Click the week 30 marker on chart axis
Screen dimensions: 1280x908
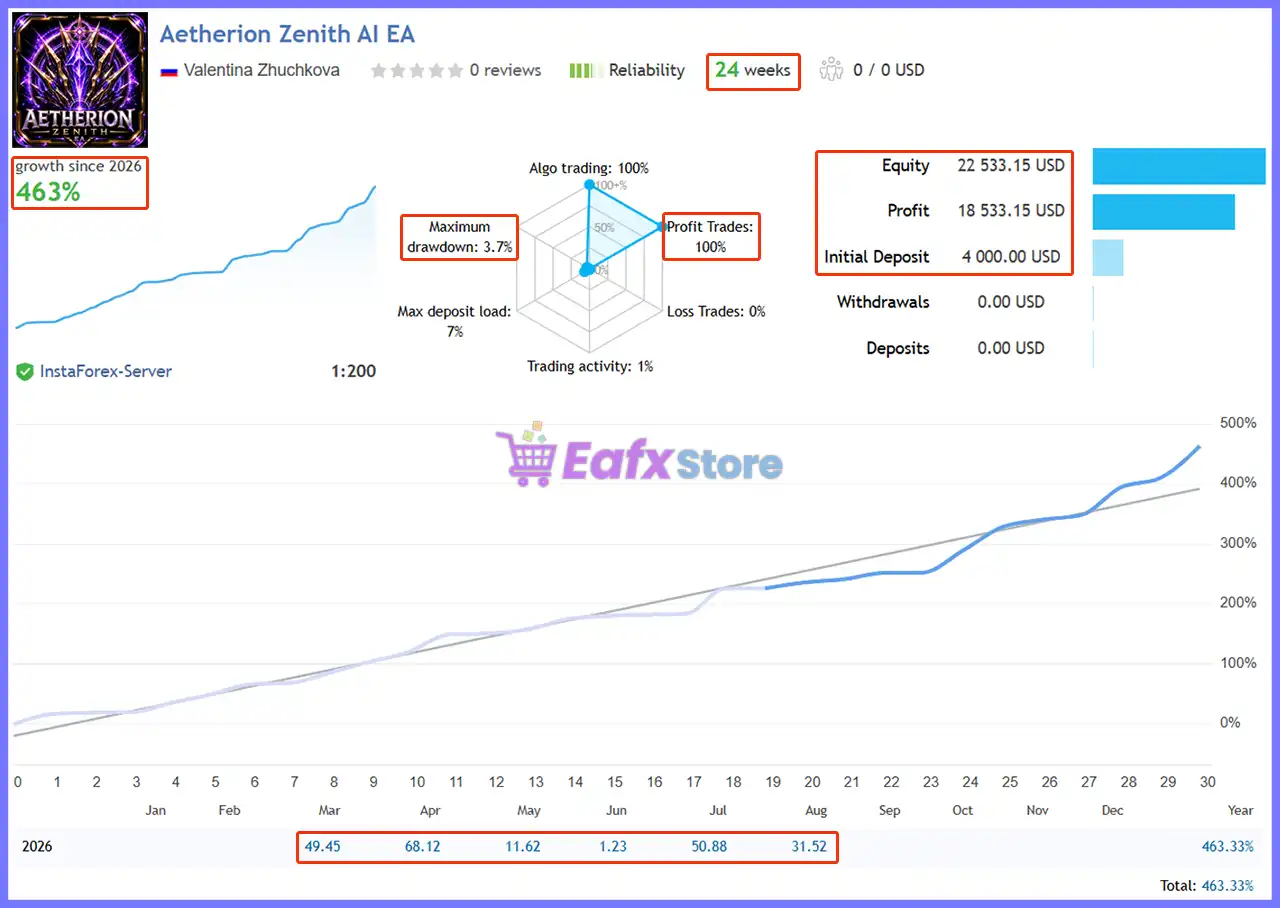tap(1207, 782)
